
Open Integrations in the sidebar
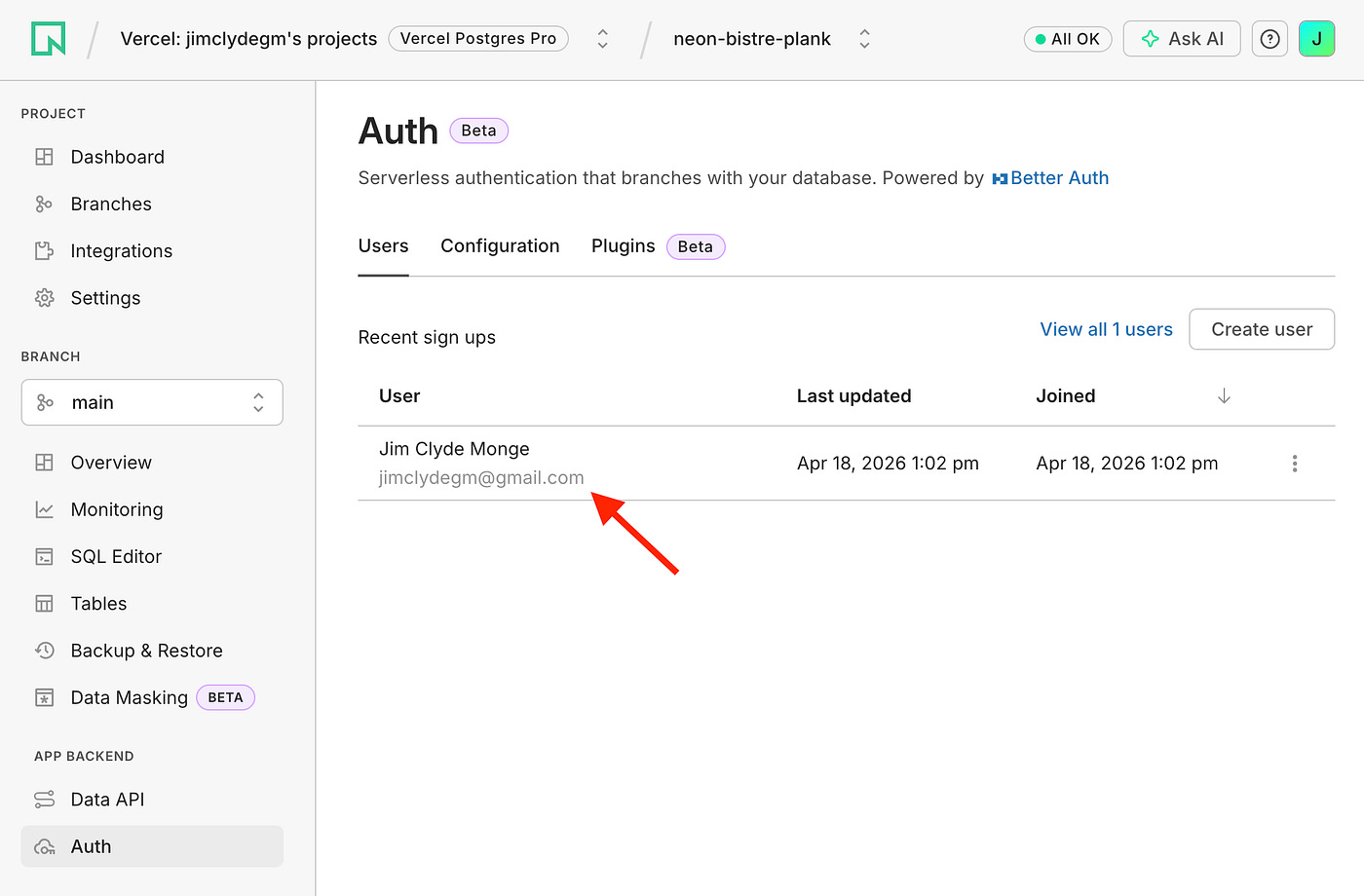tap(121, 251)
